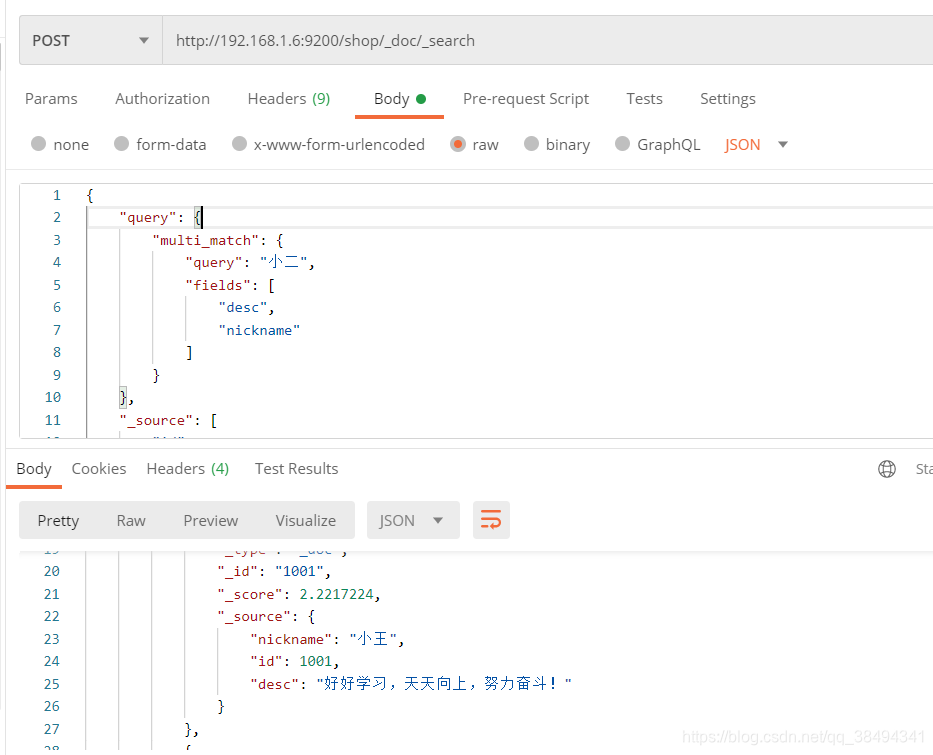
Task: Switch to Preview response view
Action: (x=210, y=520)
